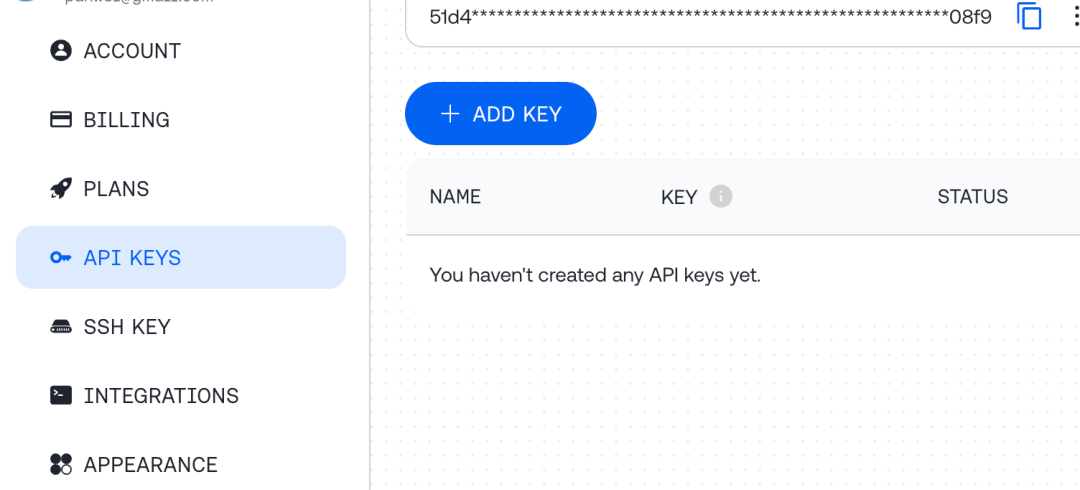Image resolution: width=1080 pixels, height=490 pixels.
Task: Open the three-dot options menu
Action: (x=1074, y=16)
